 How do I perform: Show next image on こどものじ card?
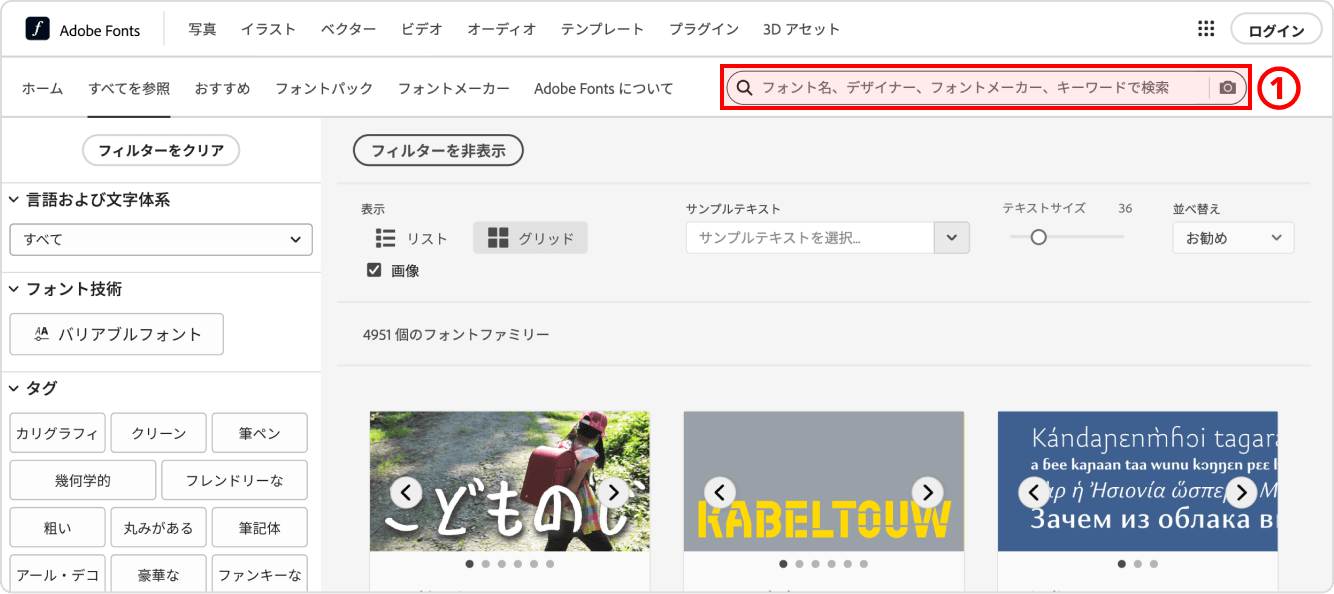613,492
